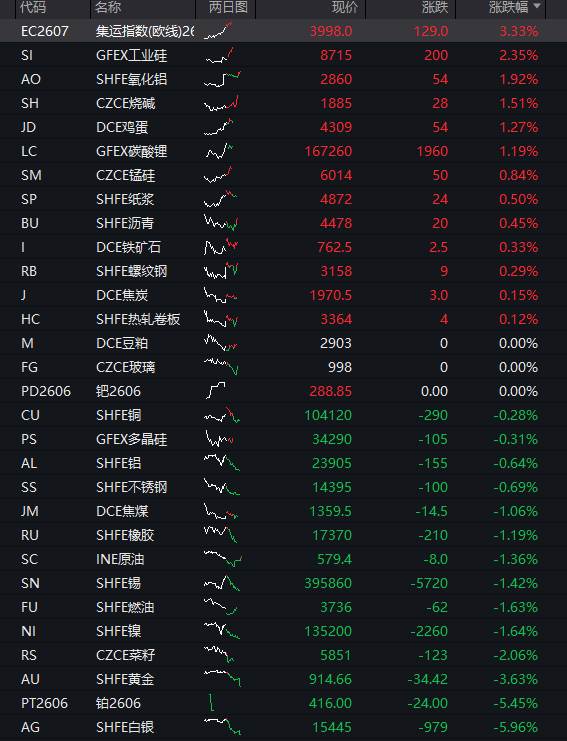
Task: Select the 名称 column header
Action: 108,7
